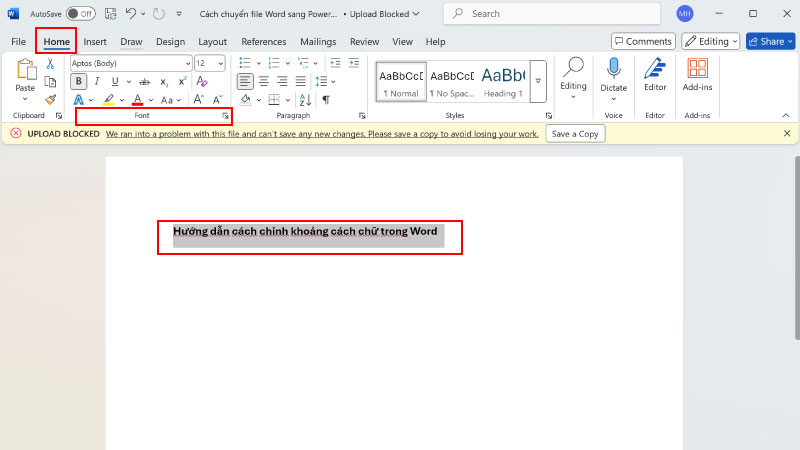This screenshot has height=450, width=800.
Task: Click the Search box
Action: 552,14
